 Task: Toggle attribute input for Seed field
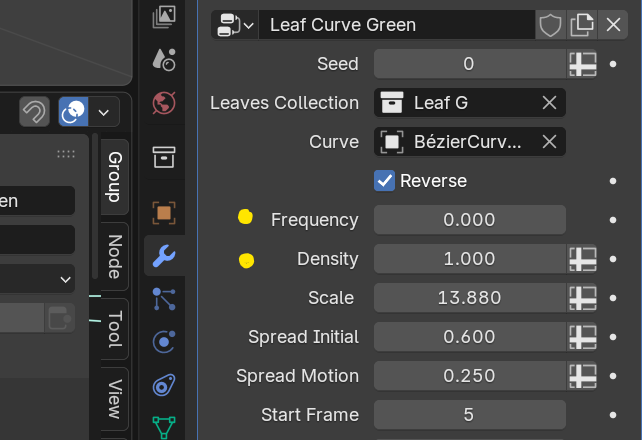click(583, 64)
